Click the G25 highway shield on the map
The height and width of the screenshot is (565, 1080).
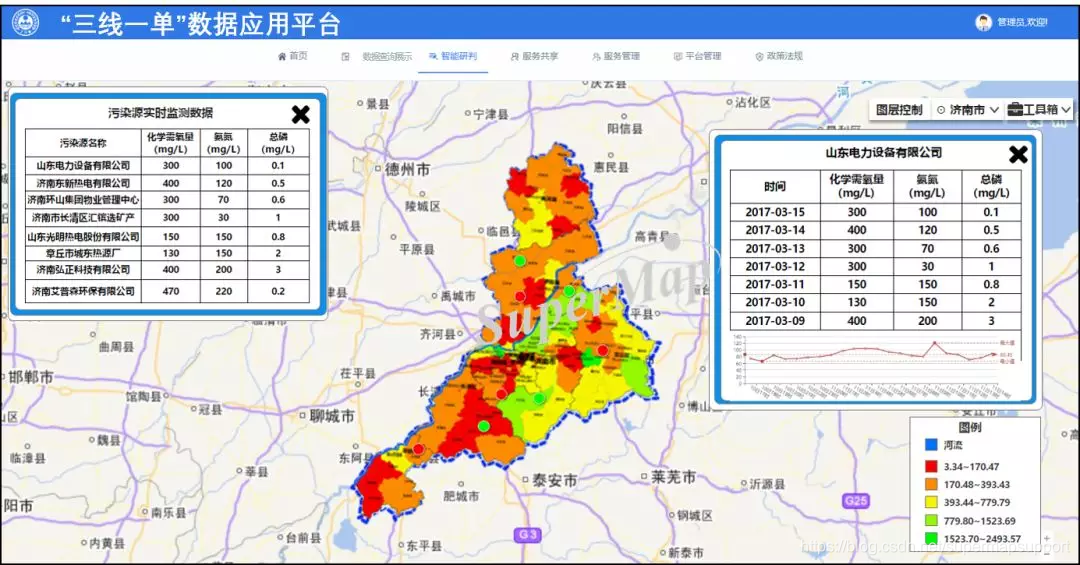[855, 501]
